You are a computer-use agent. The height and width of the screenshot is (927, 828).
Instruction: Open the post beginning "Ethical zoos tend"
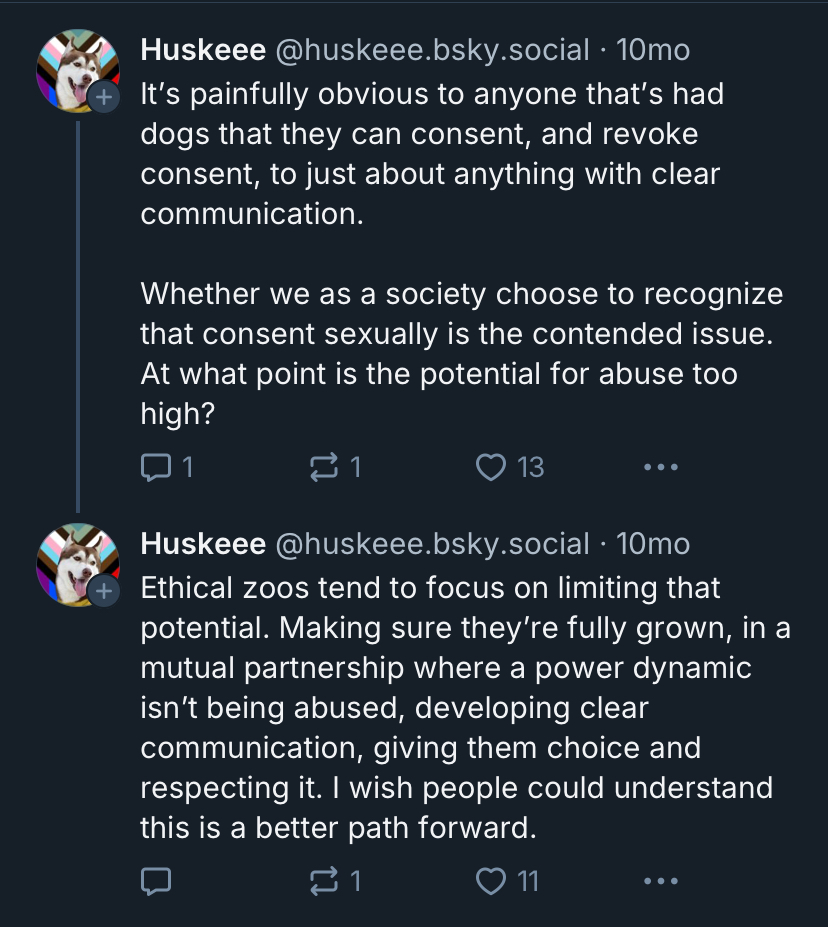pyautogui.click(x=450, y=708)
